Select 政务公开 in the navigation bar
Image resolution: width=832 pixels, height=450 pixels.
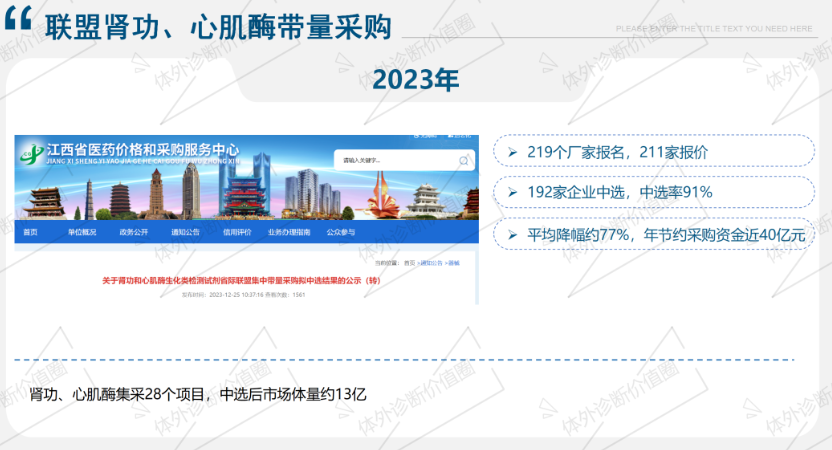[x=133, y=233]
